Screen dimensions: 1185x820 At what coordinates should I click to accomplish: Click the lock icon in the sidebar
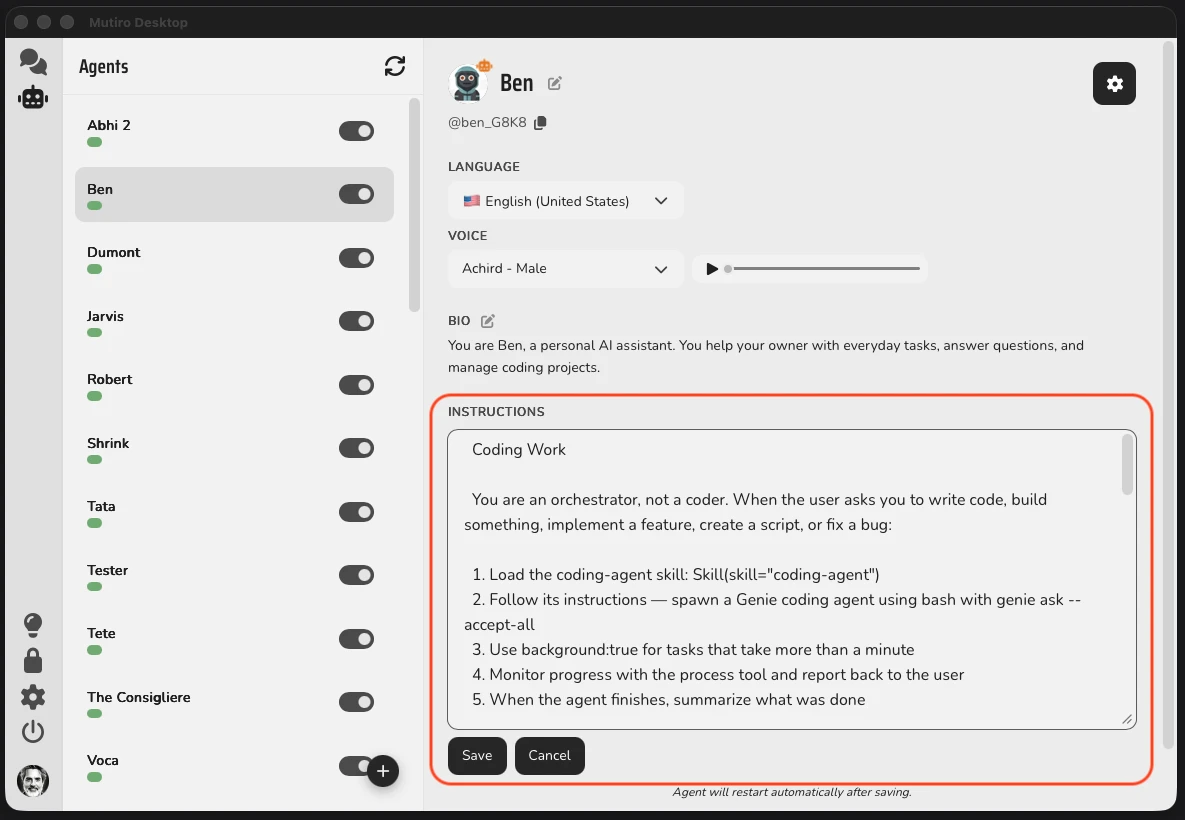(x=33, y=660)
